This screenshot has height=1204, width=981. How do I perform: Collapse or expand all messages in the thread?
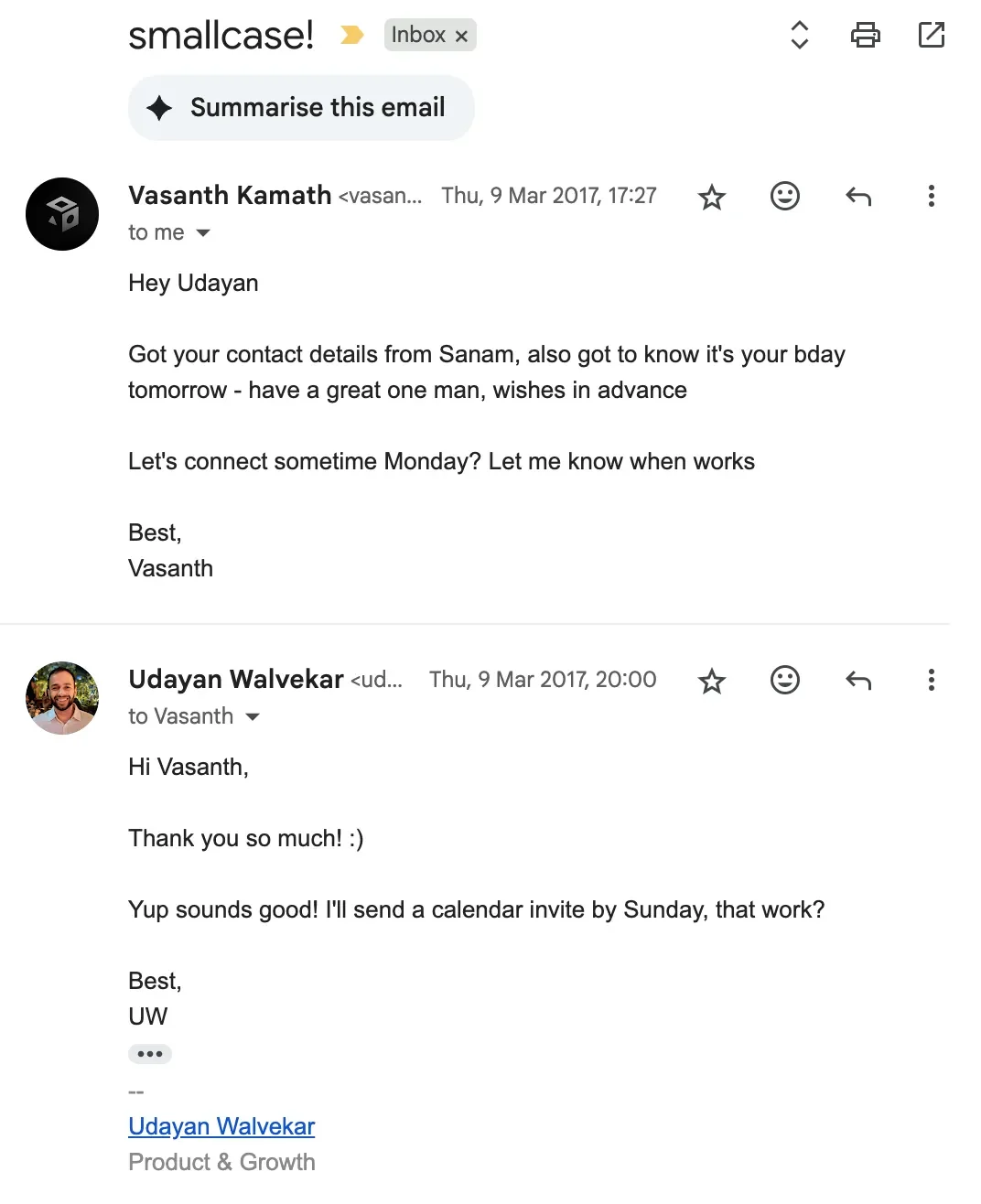pyautogui.click(x=799, y=36)
